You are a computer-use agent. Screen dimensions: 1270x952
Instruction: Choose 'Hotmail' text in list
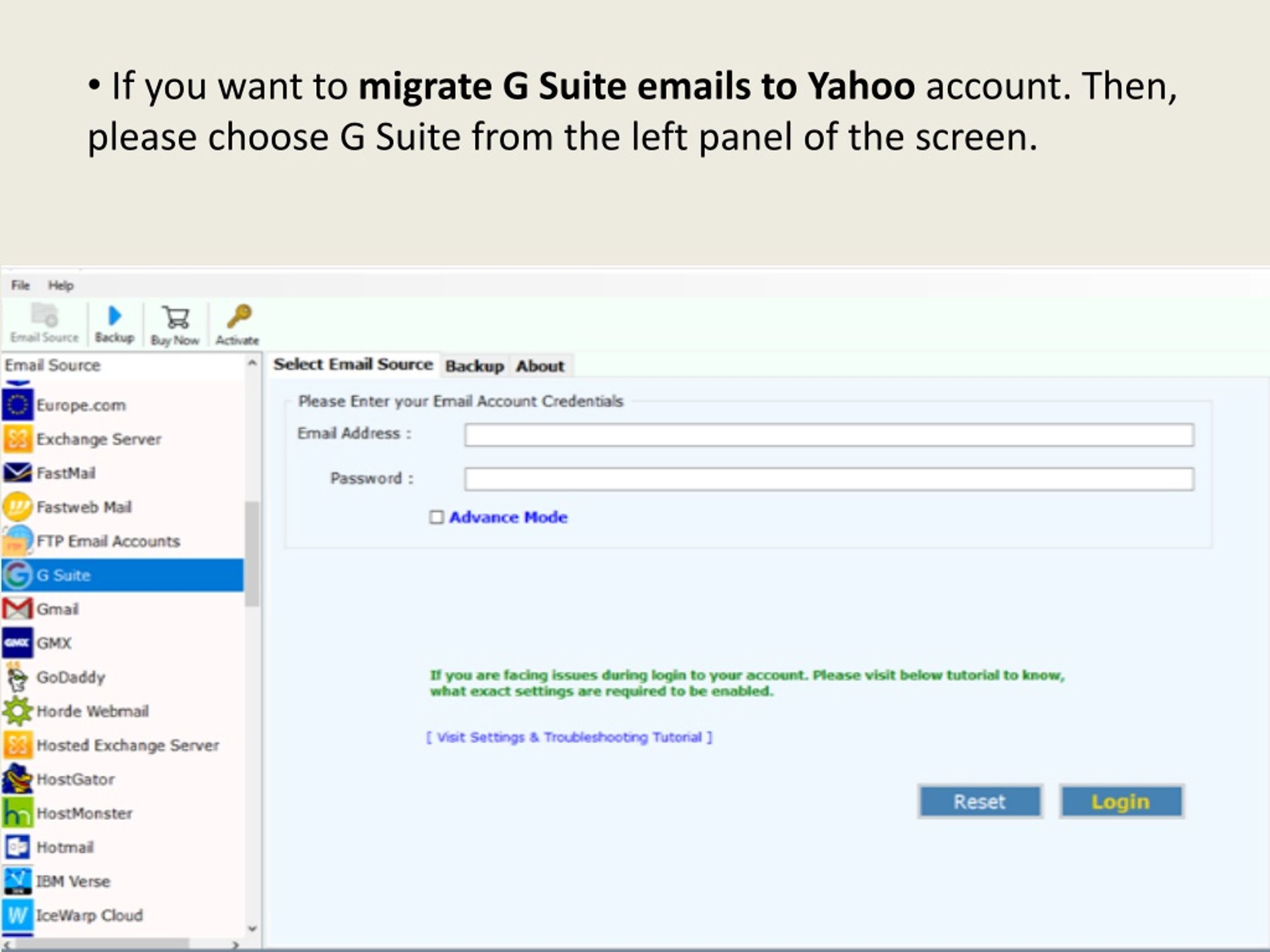(x=65, y=847)
